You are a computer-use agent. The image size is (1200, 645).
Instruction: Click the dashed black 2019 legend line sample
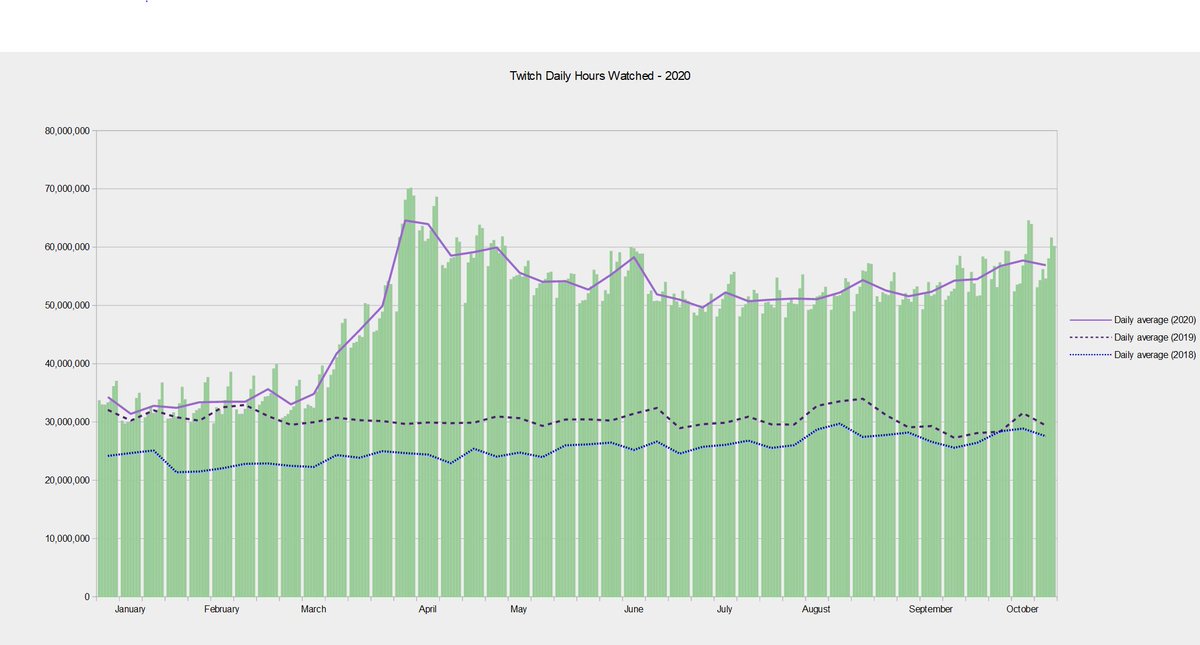[x=1091, y=337]
